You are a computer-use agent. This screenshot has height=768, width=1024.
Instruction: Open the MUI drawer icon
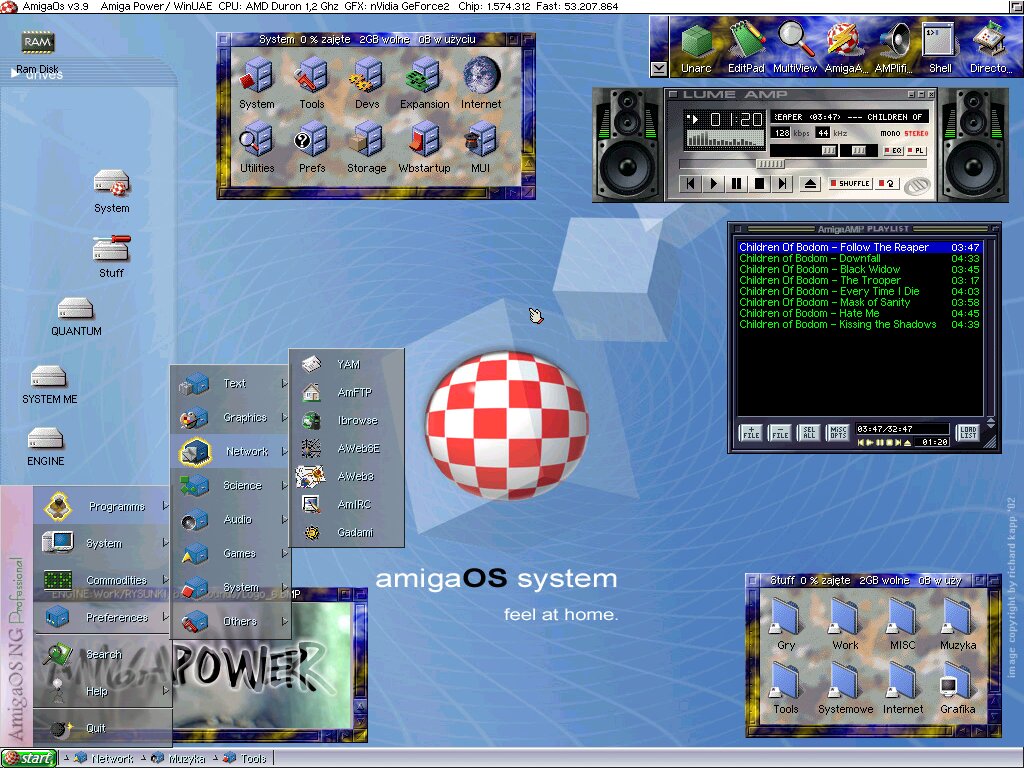(x=481, y=146)
